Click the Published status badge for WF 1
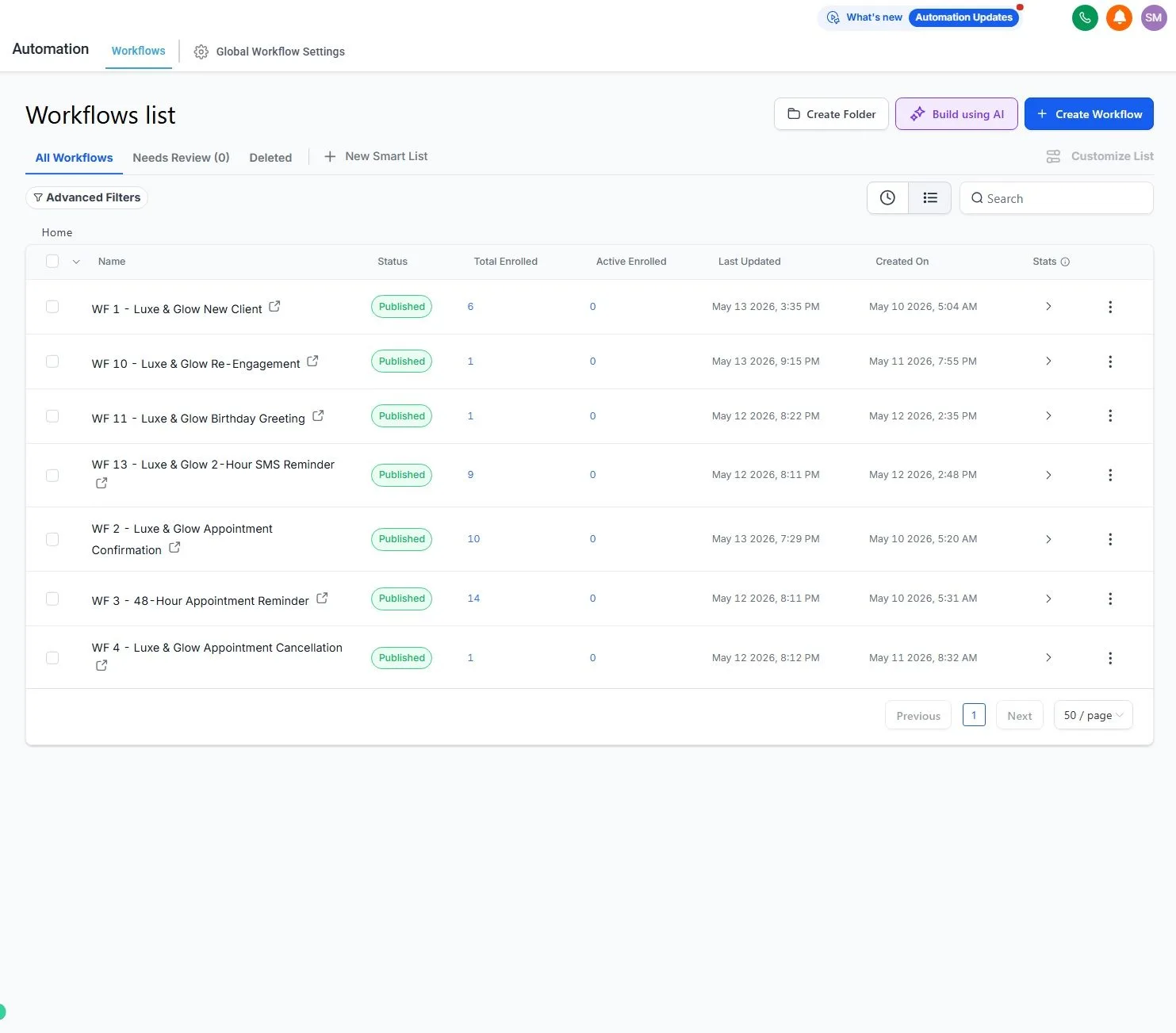 [x=401, y=307]
